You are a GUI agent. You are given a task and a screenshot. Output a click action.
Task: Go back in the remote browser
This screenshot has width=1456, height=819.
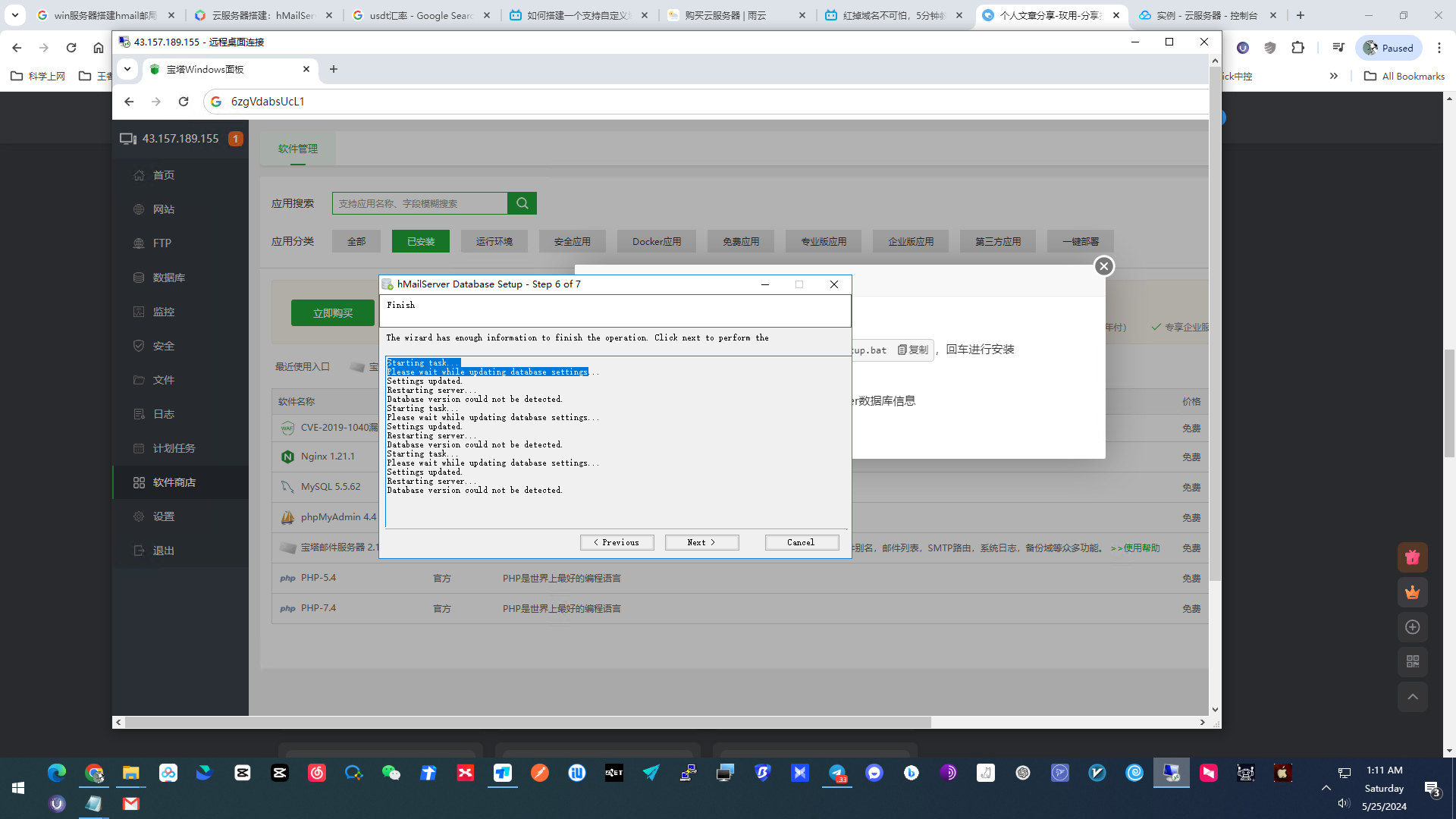(129, 102)
